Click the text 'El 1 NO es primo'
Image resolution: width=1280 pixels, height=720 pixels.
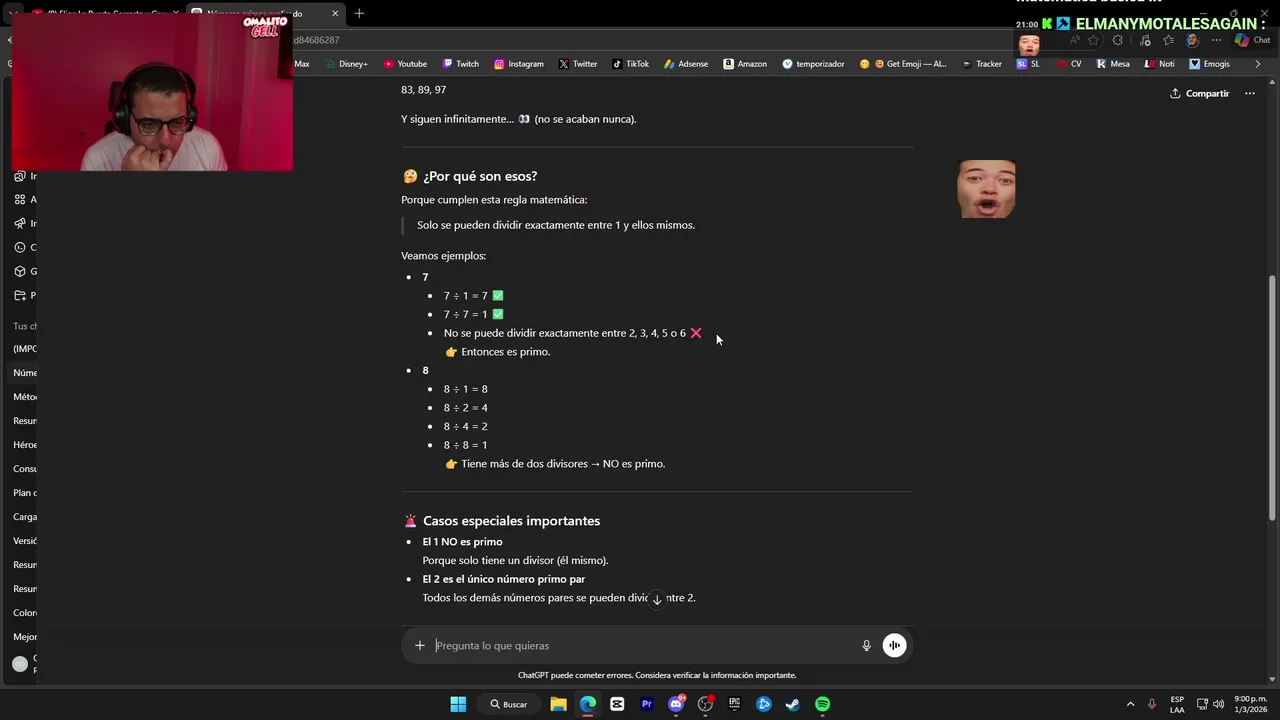[462, 542]
